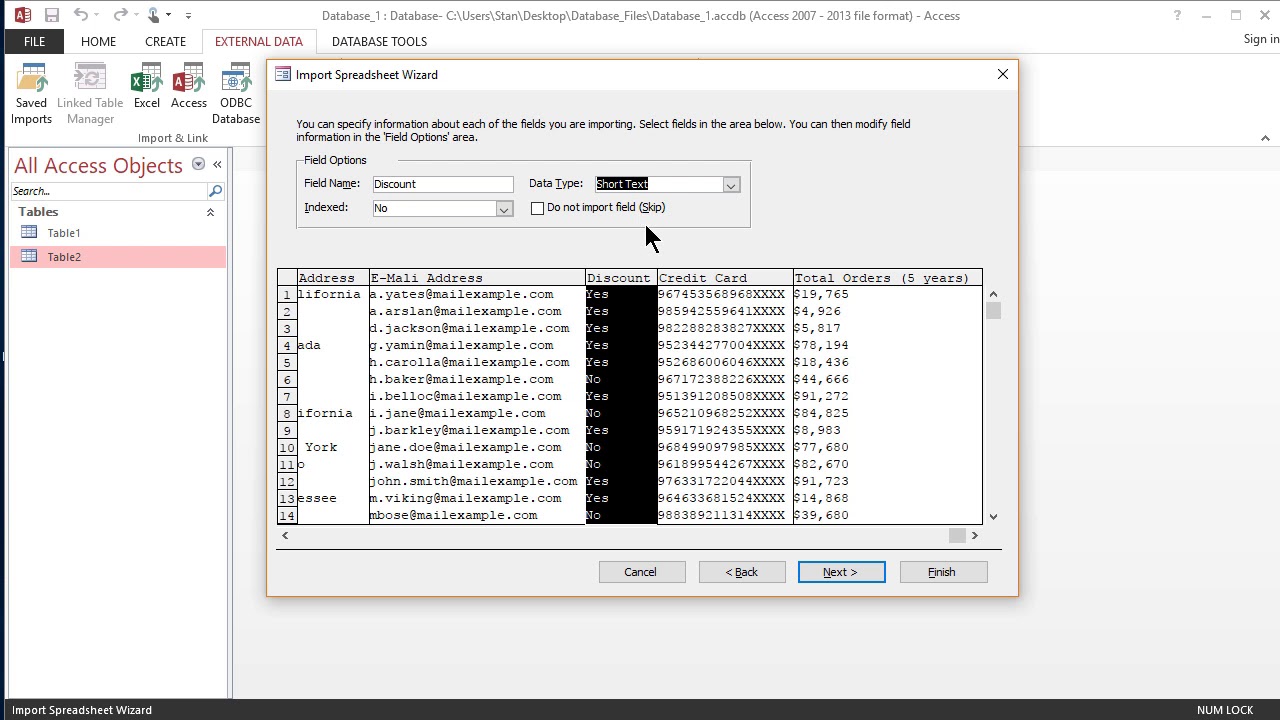Collapse the ribbon arrow
Image resolution: width=1280 pixels, height=720 pixels.
tap(1265, 138)
